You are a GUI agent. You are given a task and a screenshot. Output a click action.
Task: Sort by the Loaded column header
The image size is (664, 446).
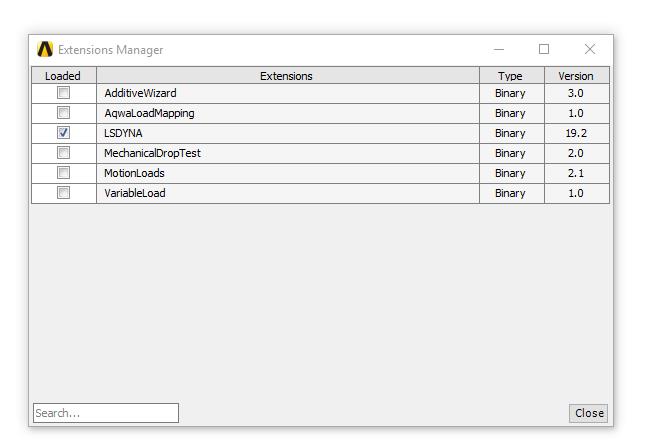pos(64,75)
